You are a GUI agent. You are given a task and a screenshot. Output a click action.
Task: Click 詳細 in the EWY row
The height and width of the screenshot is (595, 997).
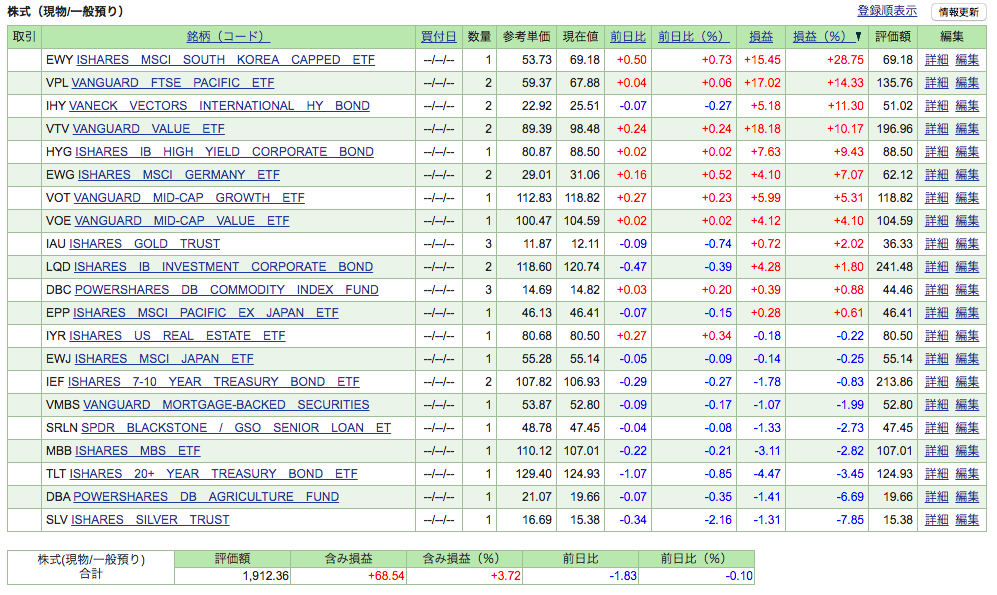[937, 60]
